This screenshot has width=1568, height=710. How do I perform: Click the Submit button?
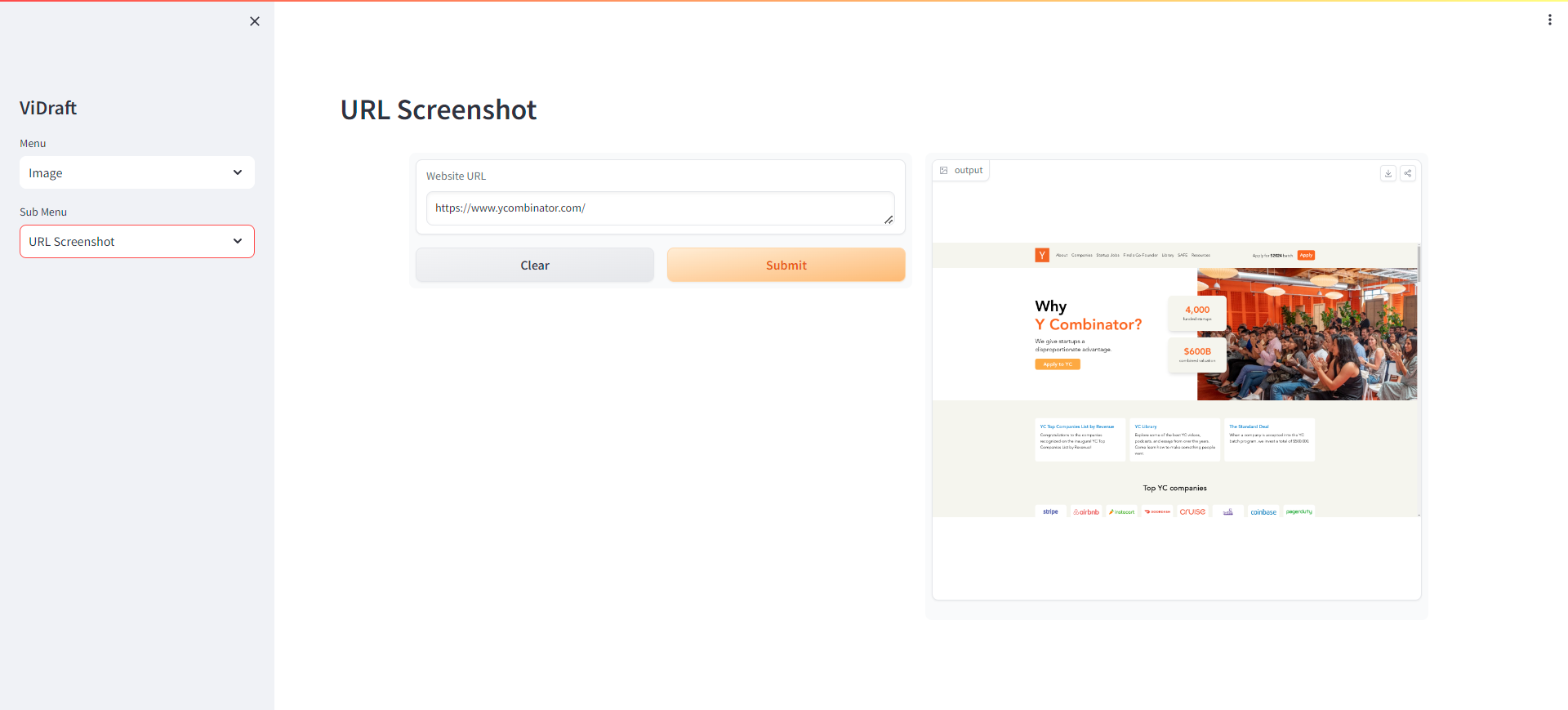pyautogui.click(x=786, y=265)
